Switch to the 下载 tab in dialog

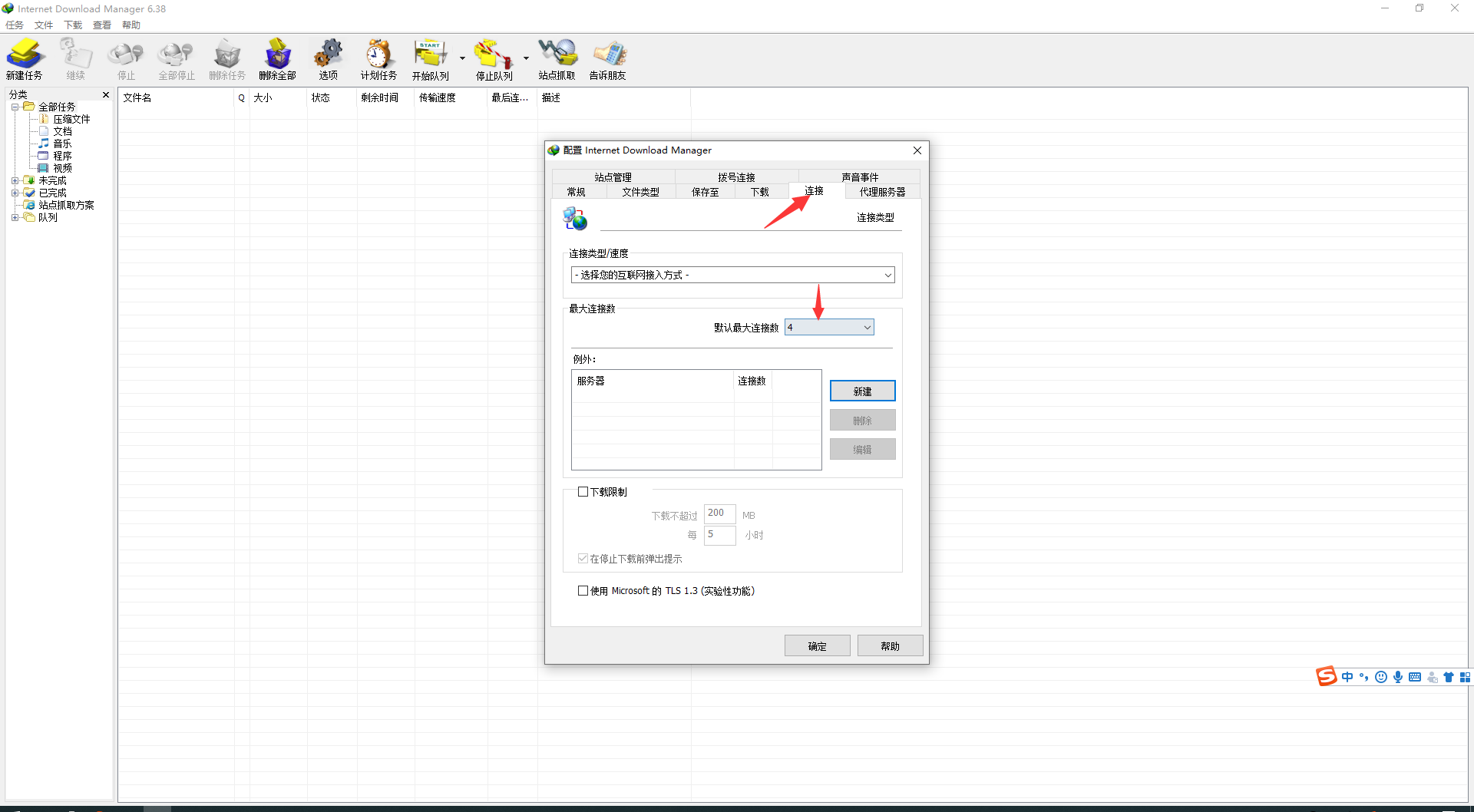(x=759, y=192)
